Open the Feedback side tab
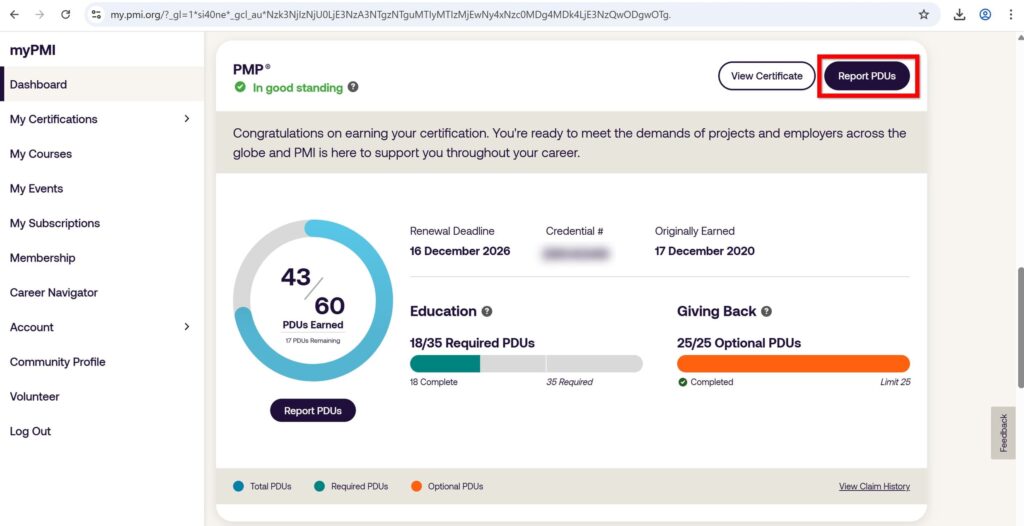Viewport: 1024px width, 526px height. 1003,433
